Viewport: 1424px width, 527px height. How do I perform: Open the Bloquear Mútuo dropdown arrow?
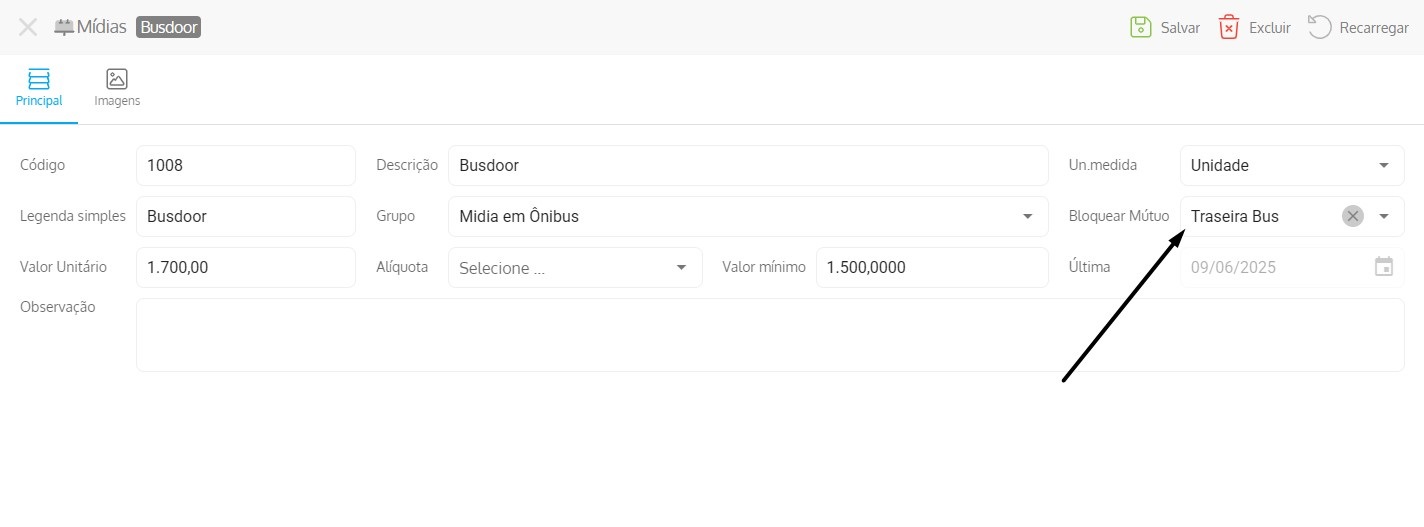[x=1384, y=216]
